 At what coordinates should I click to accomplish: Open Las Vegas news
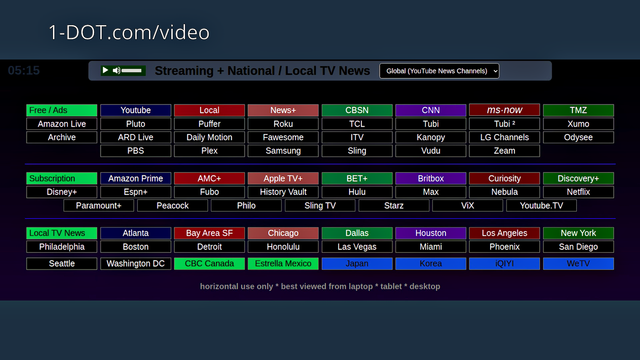(x=357, y=247)
